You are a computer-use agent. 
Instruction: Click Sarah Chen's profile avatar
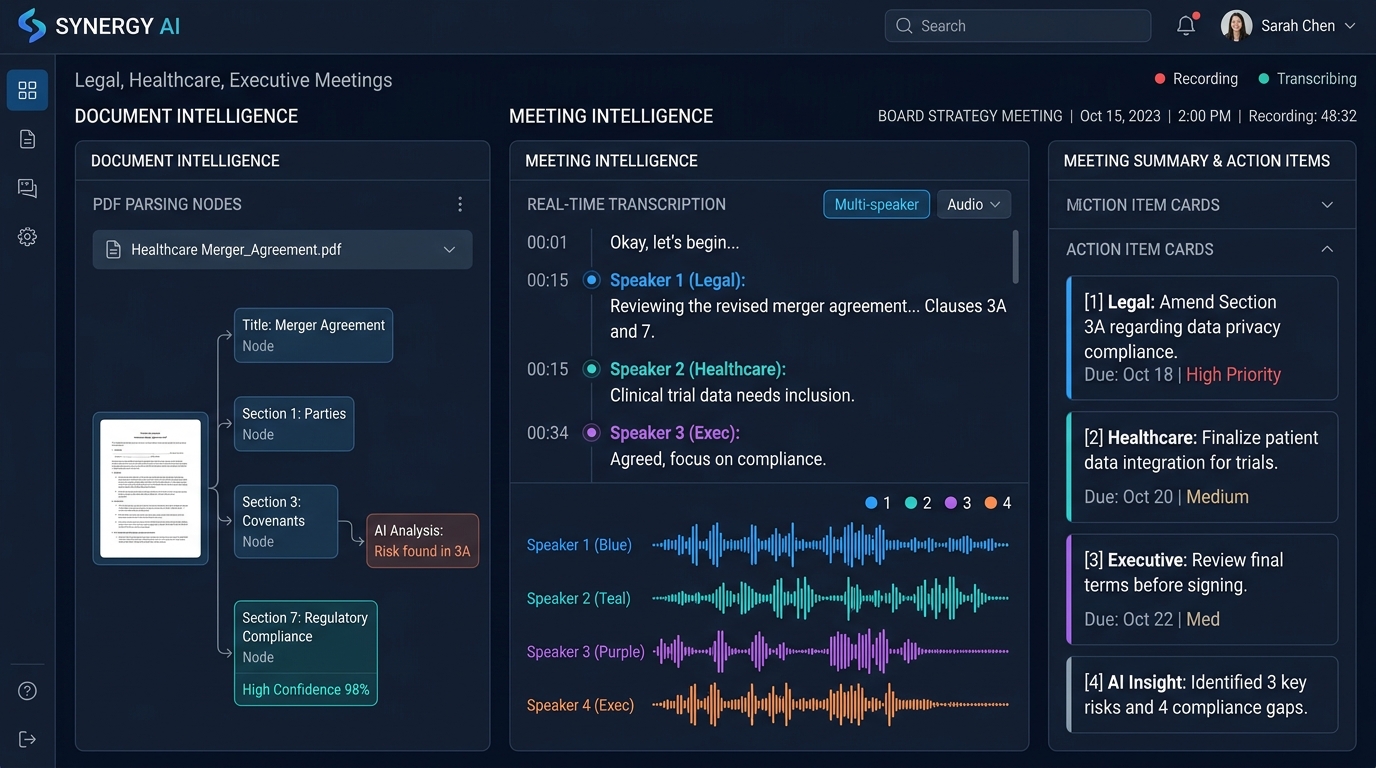[x=1236, y=26]
